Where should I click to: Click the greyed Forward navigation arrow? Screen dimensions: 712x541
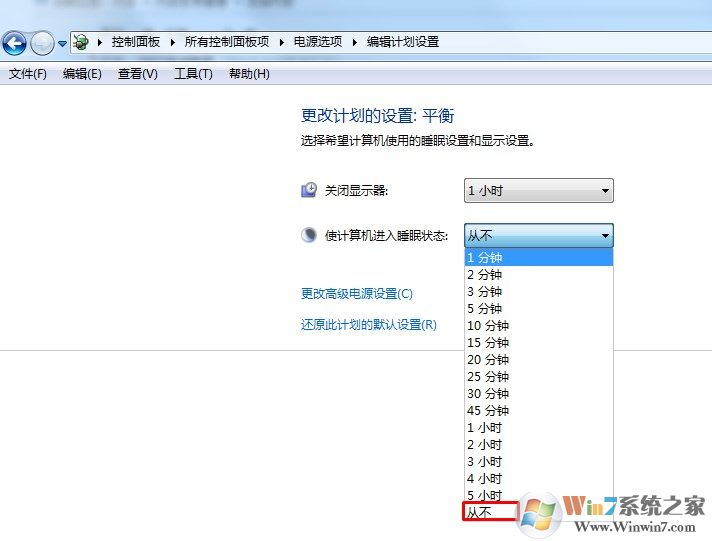click(x=42, y=44)
